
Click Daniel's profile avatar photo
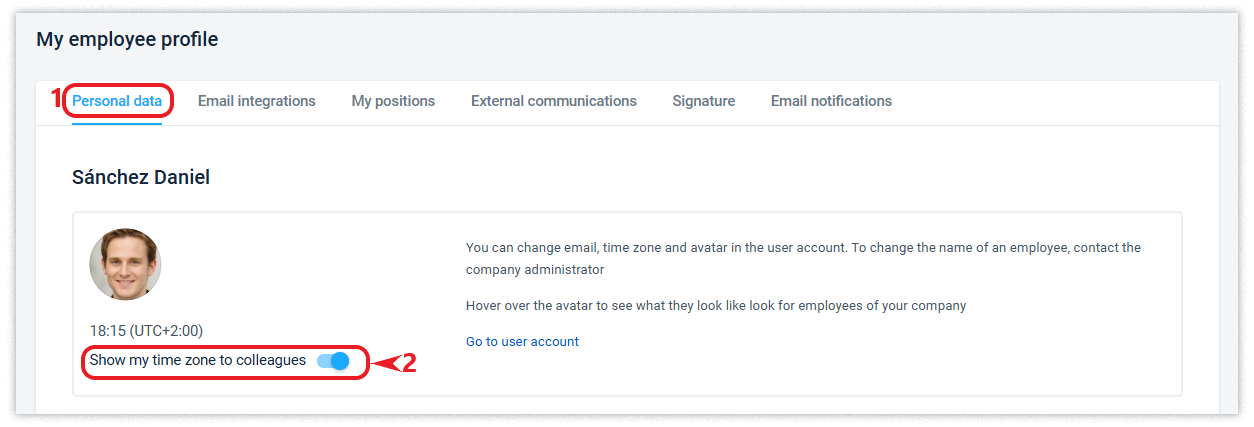(x=125, y=264)
